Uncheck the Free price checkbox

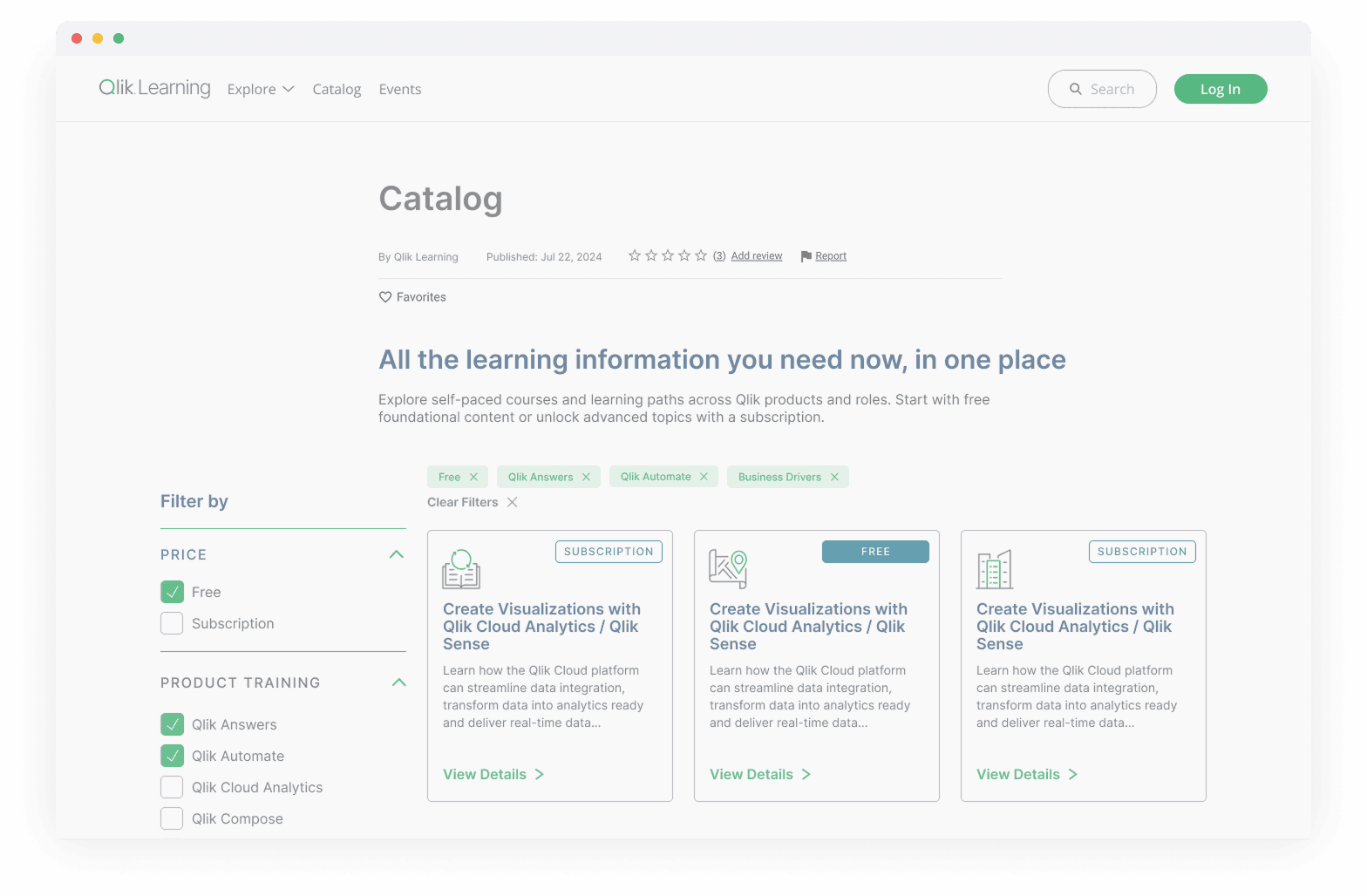coord(172,592)
